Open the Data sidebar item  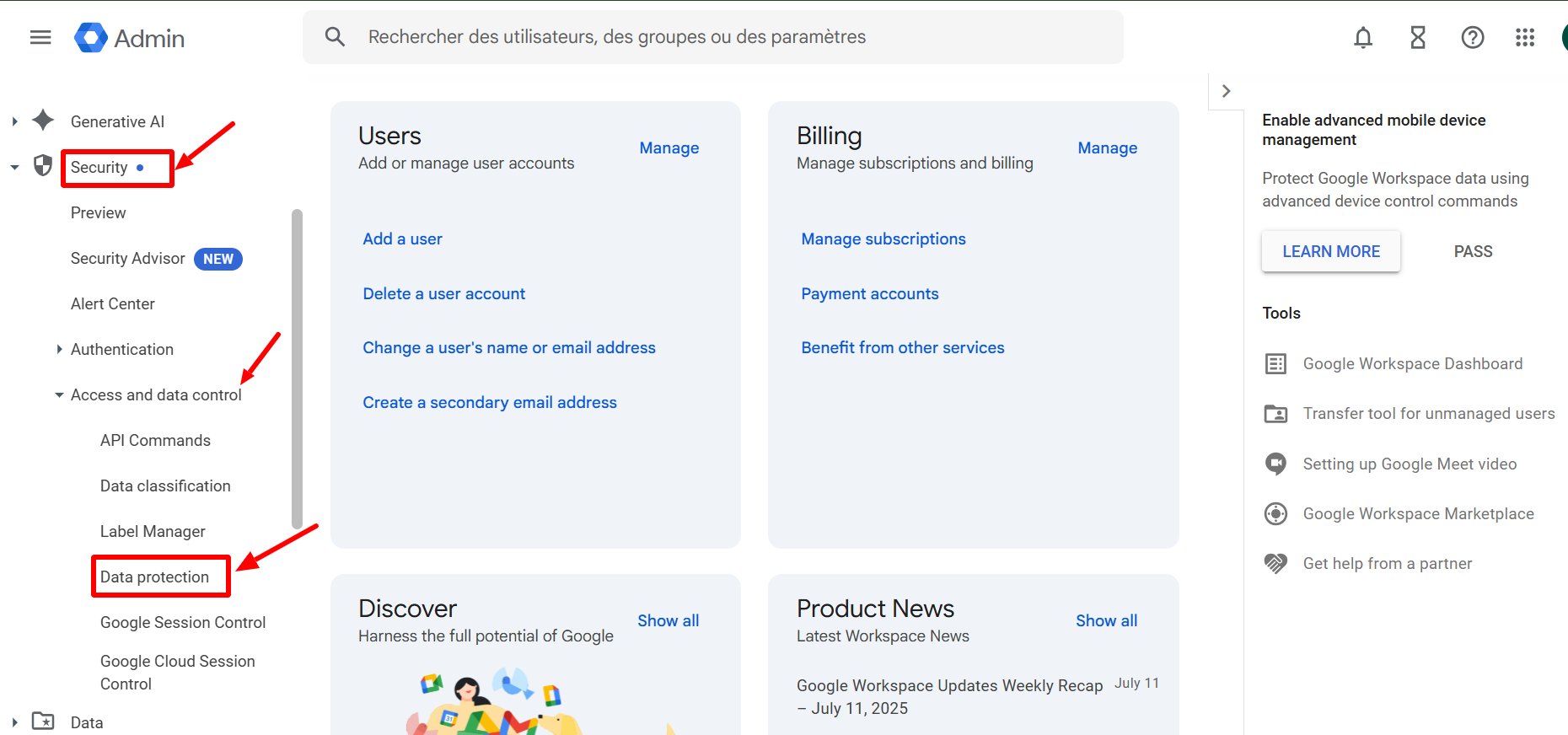coord(87,722)
